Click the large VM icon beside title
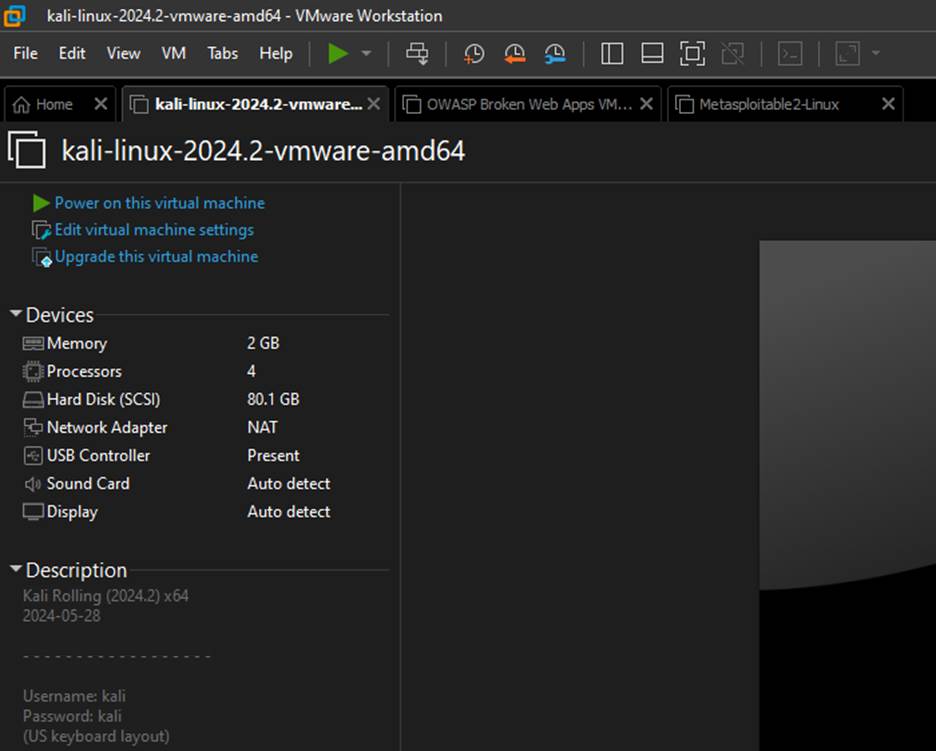 click(27, 150)
